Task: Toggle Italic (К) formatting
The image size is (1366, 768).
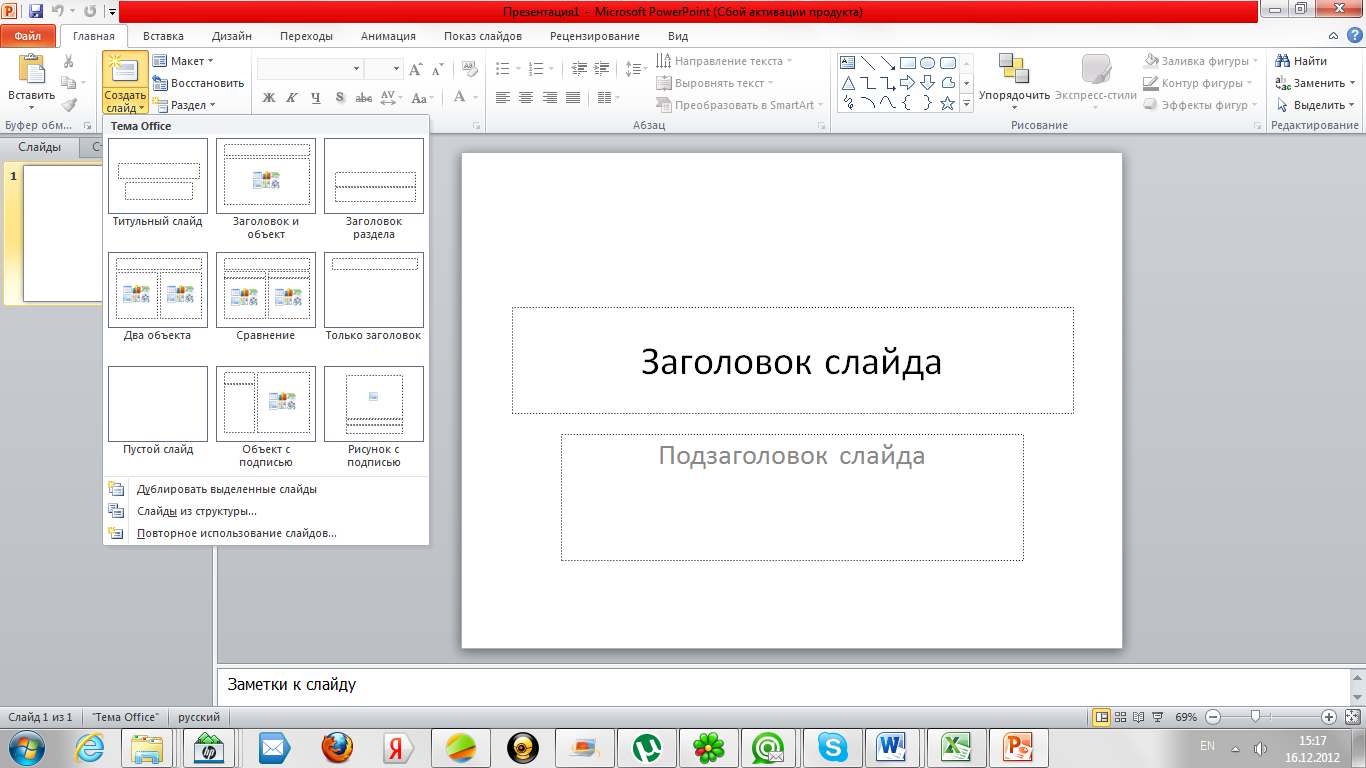Action: pyautogui.click(x=292, y=98)
